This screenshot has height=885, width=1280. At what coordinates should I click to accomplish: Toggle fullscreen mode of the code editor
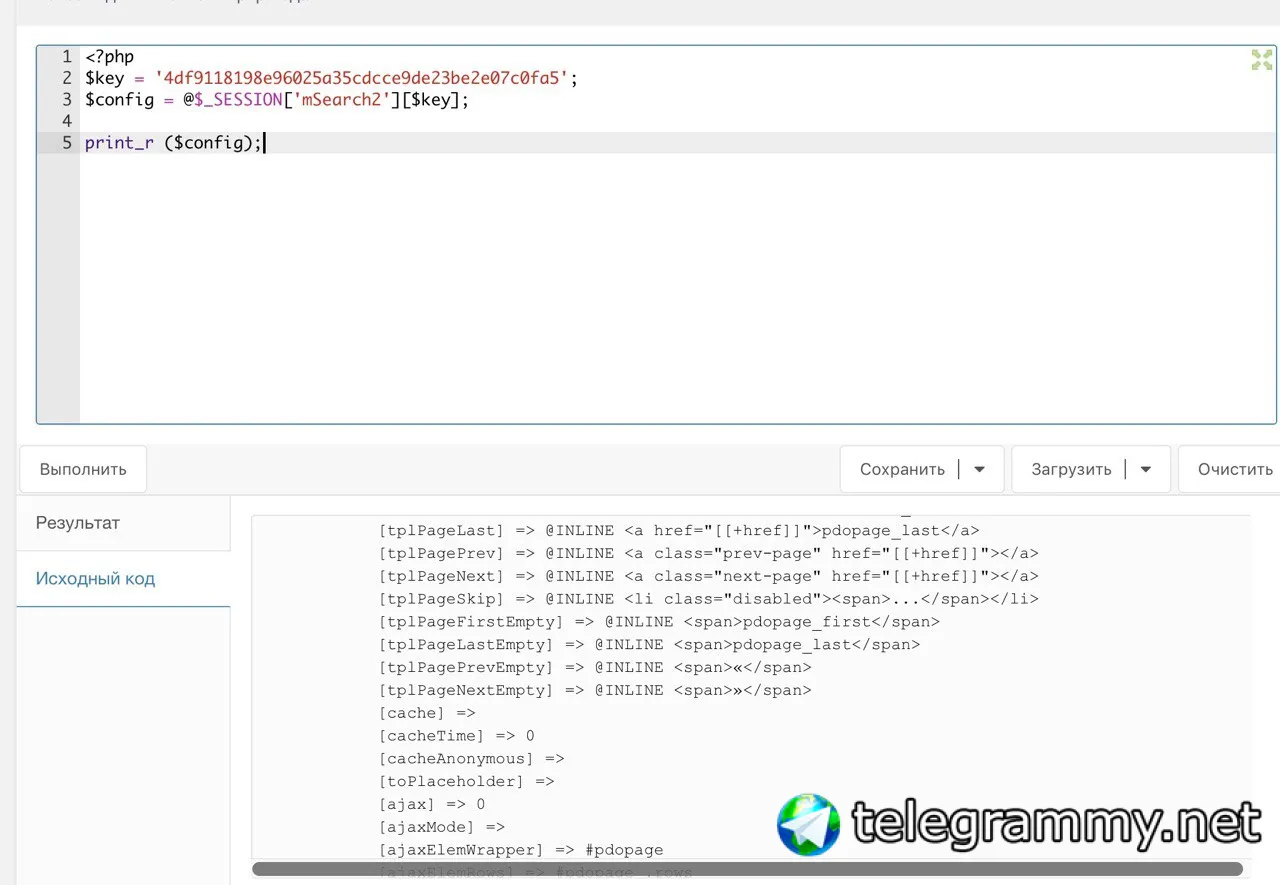pyautogui.click(x=1262, y=60)
